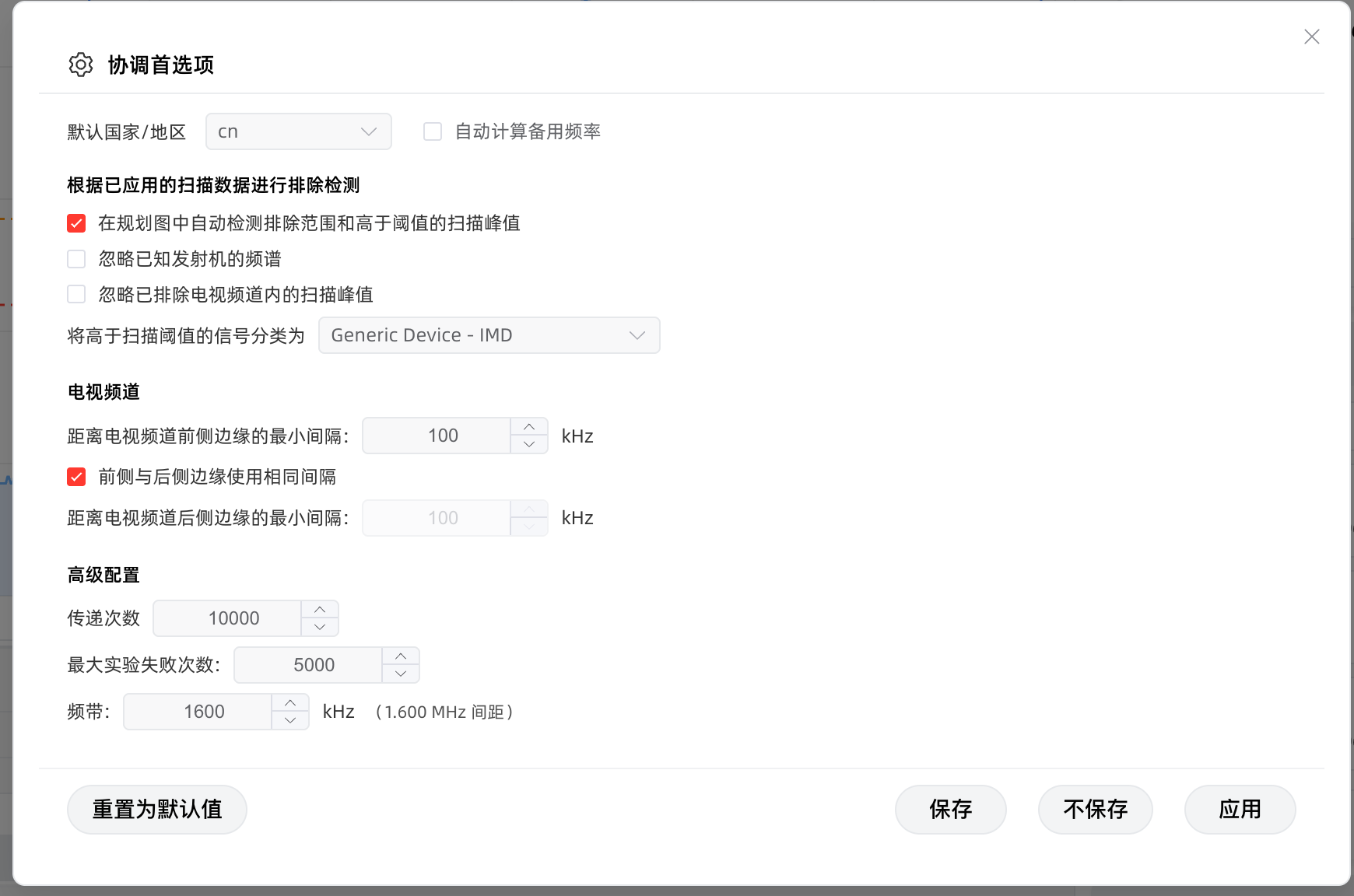This screenshot has height=896, width=1354.
Task: Close the 协调首选项 dialog
Action: (1312, 37)
